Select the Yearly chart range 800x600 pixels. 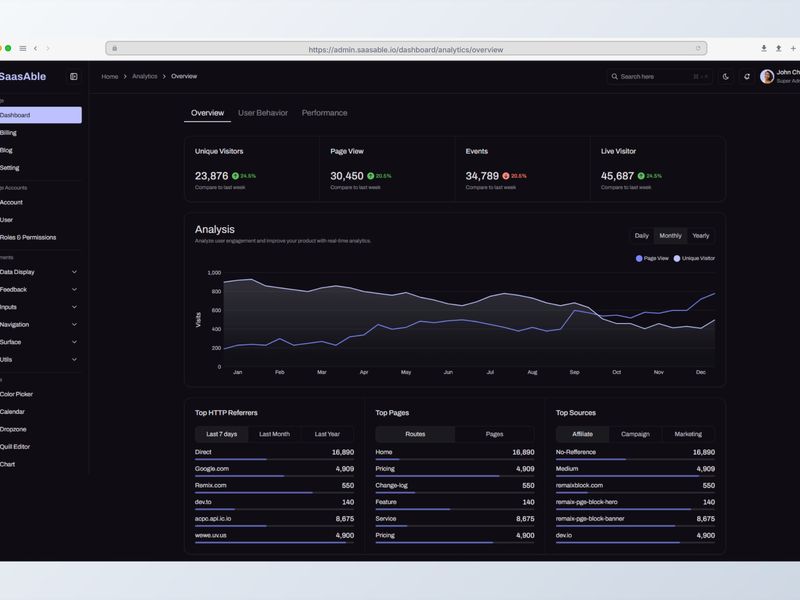tap(701, 236)
